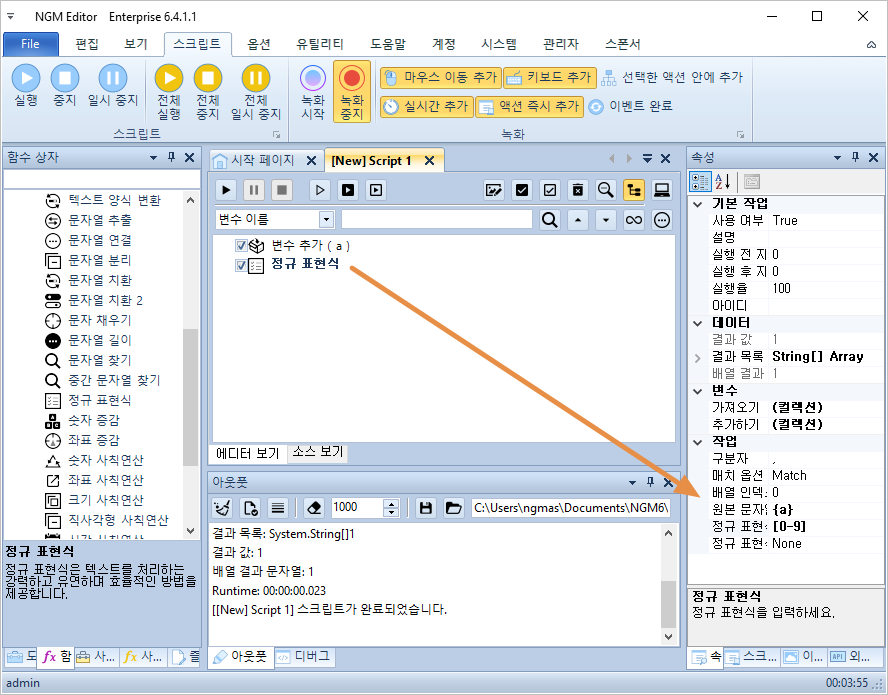Screen dimensions: 888x695
Task: Click categorized view icon in properties
Action: pyautogui.click(x=701, y=182)
